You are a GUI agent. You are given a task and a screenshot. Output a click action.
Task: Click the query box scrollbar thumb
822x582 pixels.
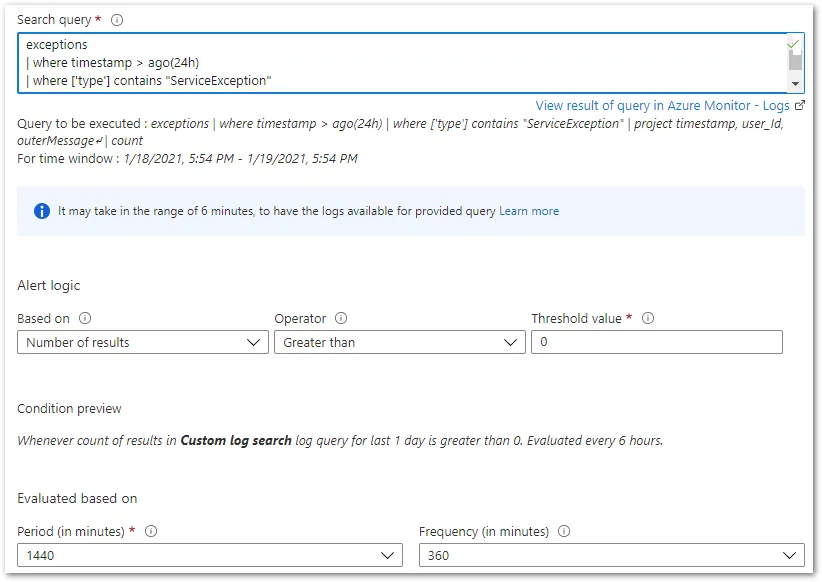tap(796, 60)
